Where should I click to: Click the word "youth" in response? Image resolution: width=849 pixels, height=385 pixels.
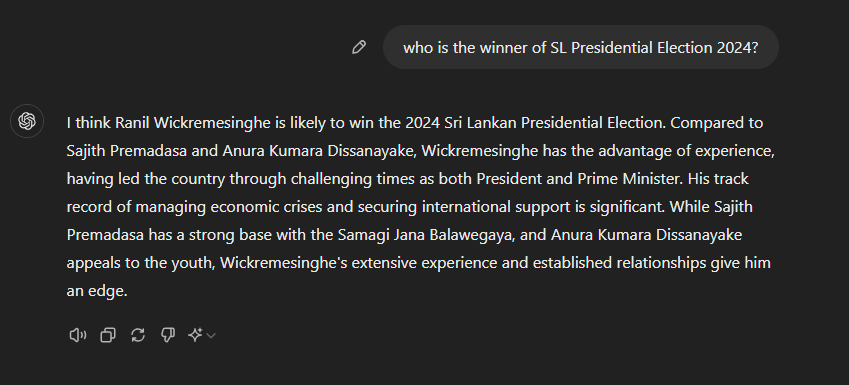pyautogui.click(x=193, y=263)
